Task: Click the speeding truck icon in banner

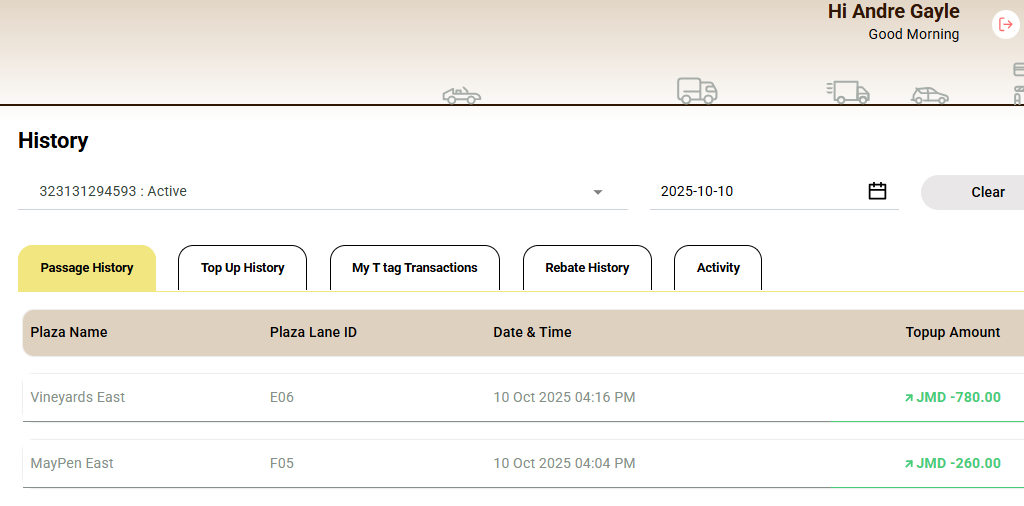Action: pos(848,93)
